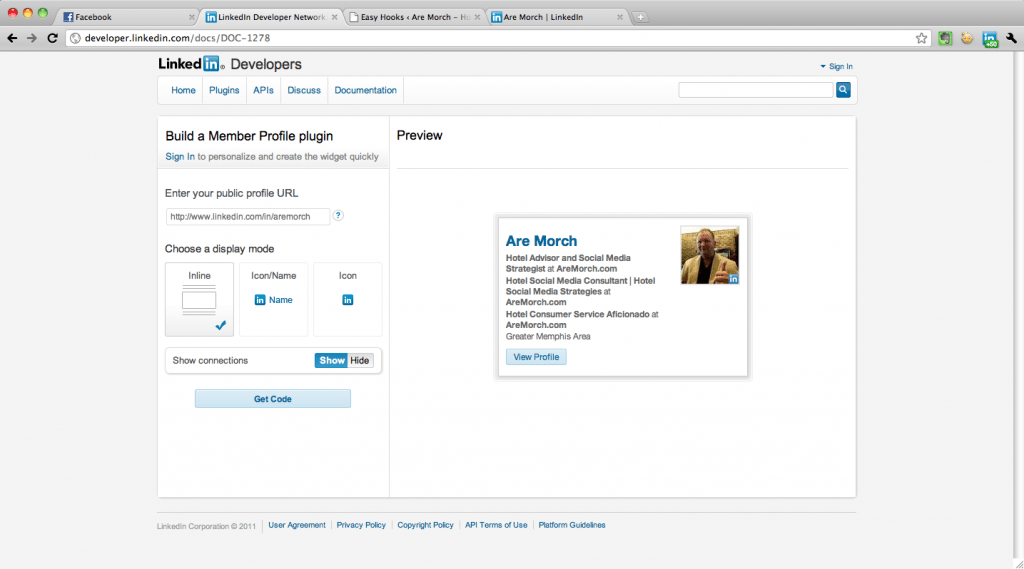Image resolution: width=1024 pixels, height=569 pixels.
Task: Set Show connections to Hide
Action: [x=360, y=361]
